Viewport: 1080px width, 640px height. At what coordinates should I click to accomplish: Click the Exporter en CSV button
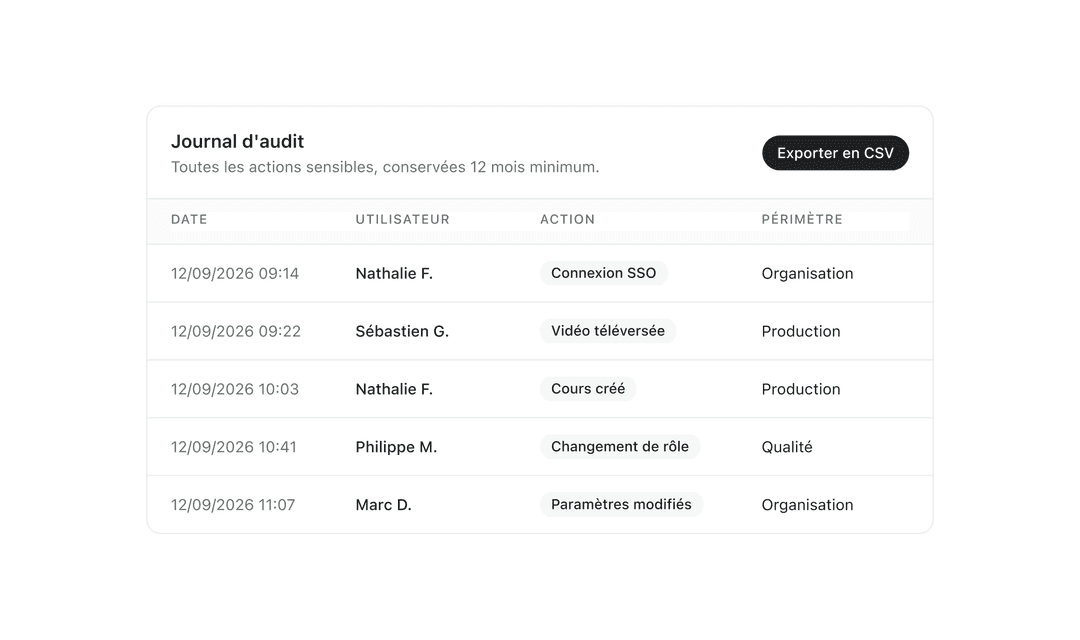tap(835, 153)
